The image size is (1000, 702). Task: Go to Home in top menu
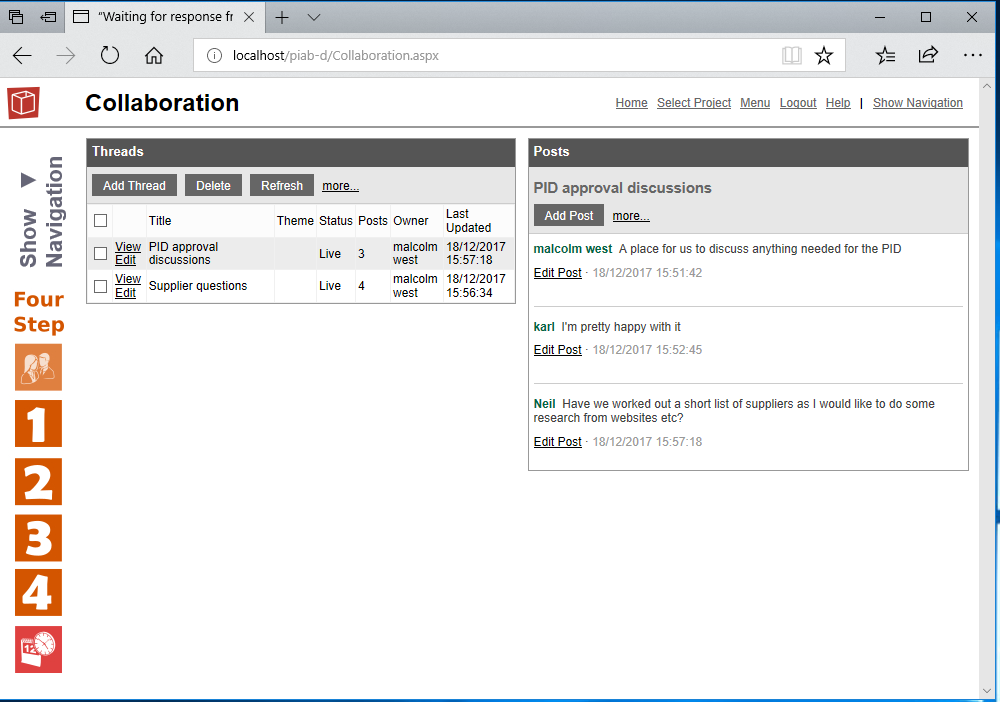(631, 103)
